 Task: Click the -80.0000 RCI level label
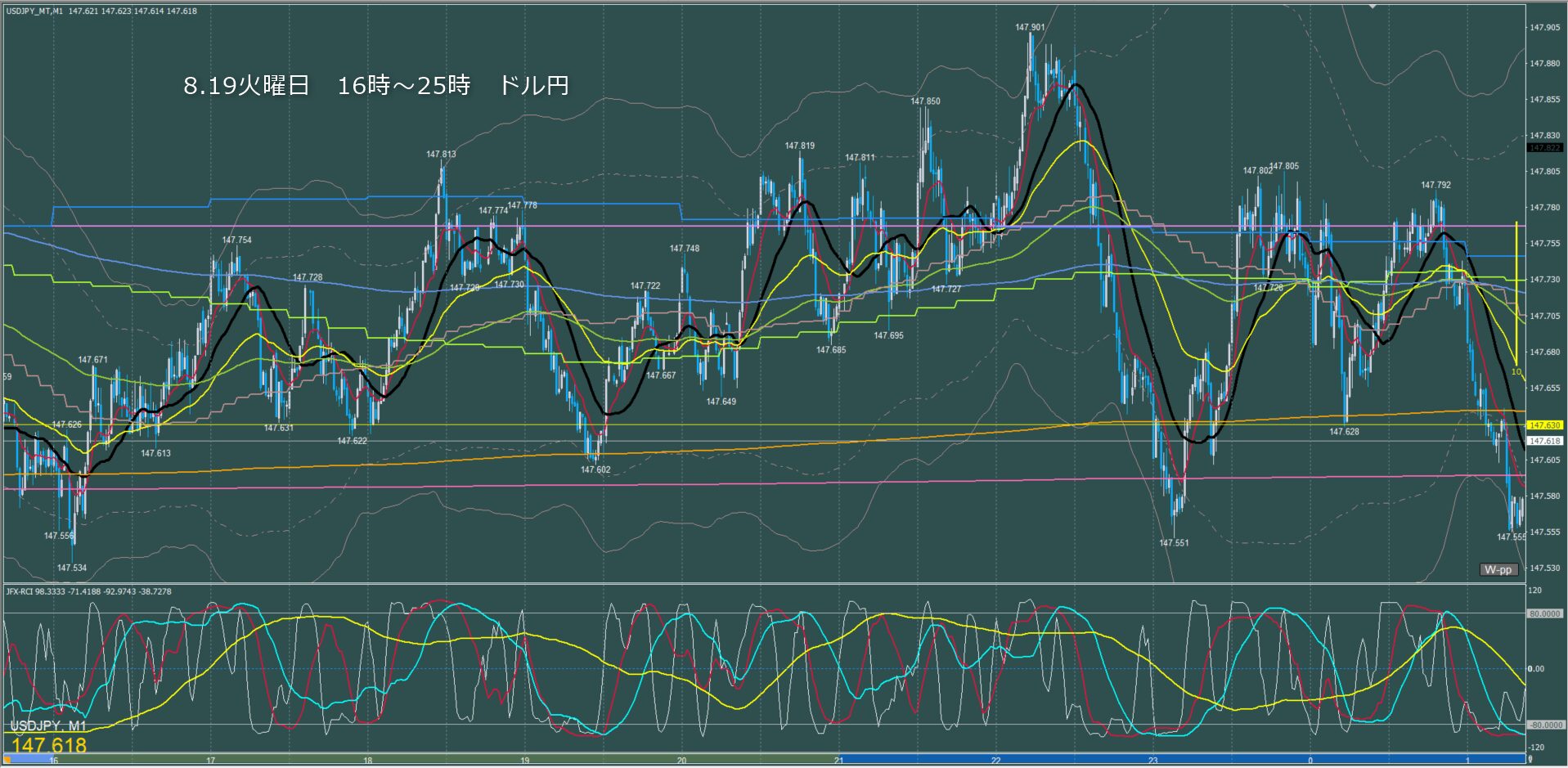point(1544,725)
